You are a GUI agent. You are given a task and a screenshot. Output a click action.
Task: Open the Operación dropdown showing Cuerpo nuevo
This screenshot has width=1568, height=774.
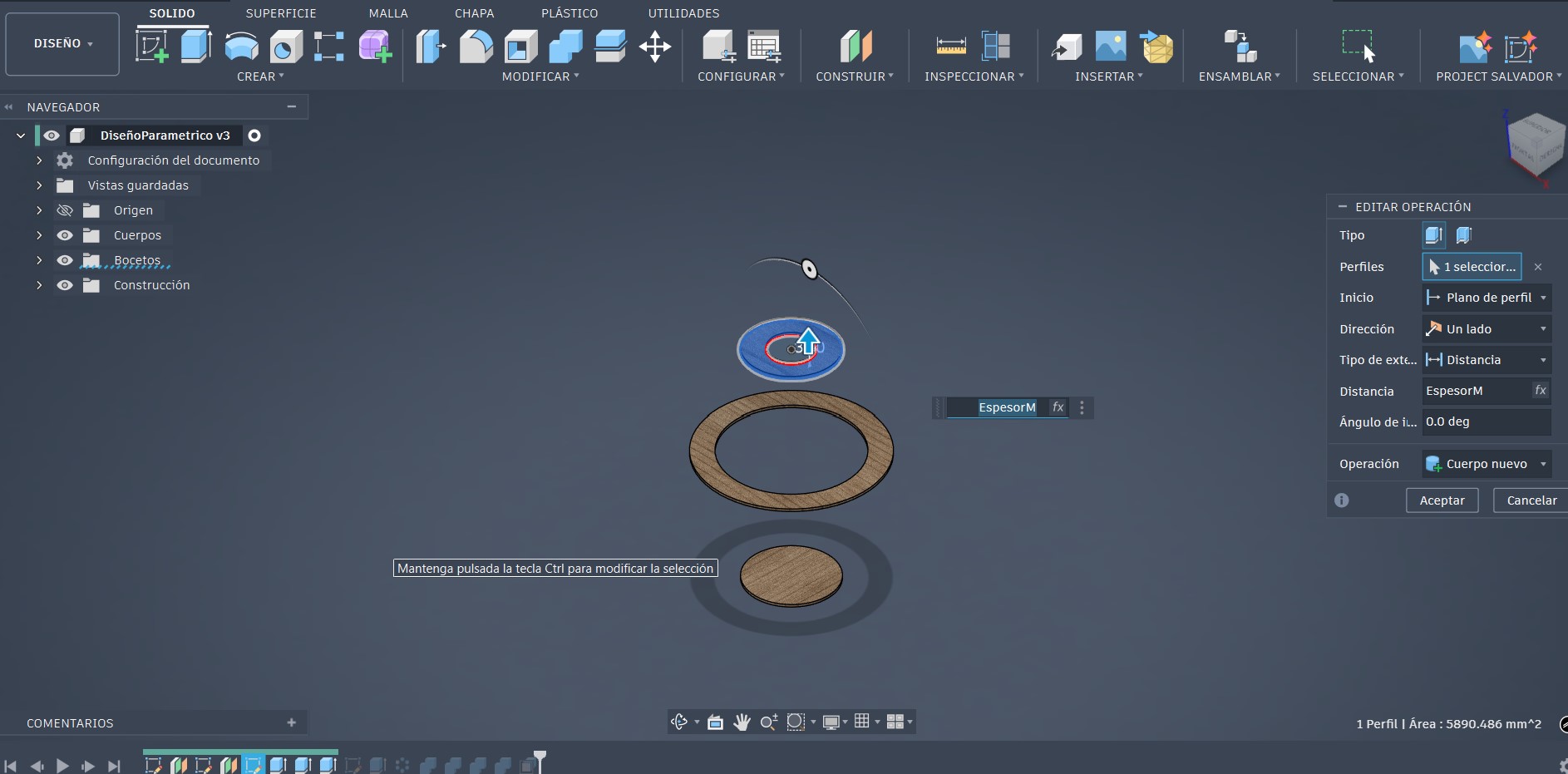[1485, 463]
